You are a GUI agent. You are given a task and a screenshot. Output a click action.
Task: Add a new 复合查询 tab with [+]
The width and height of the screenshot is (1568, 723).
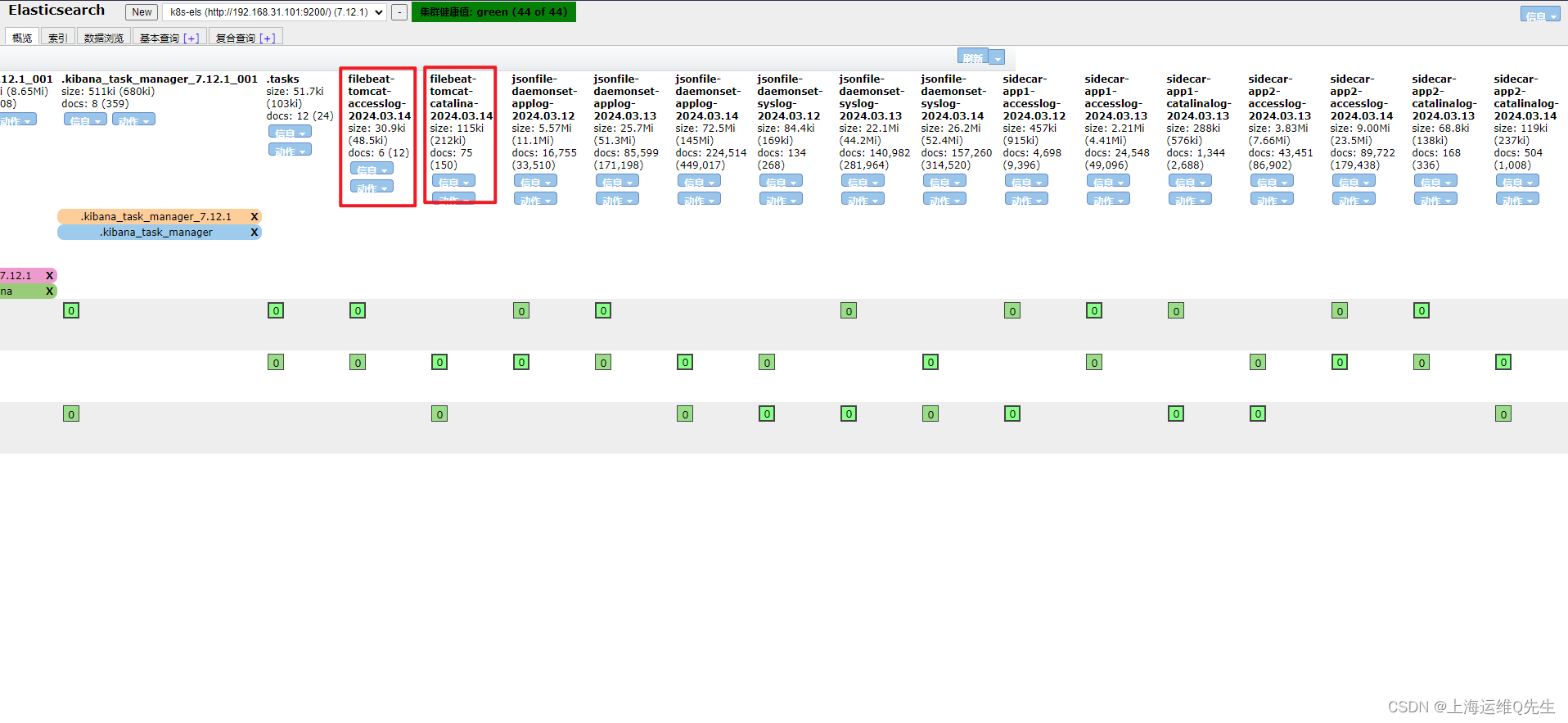click(268, 38)
